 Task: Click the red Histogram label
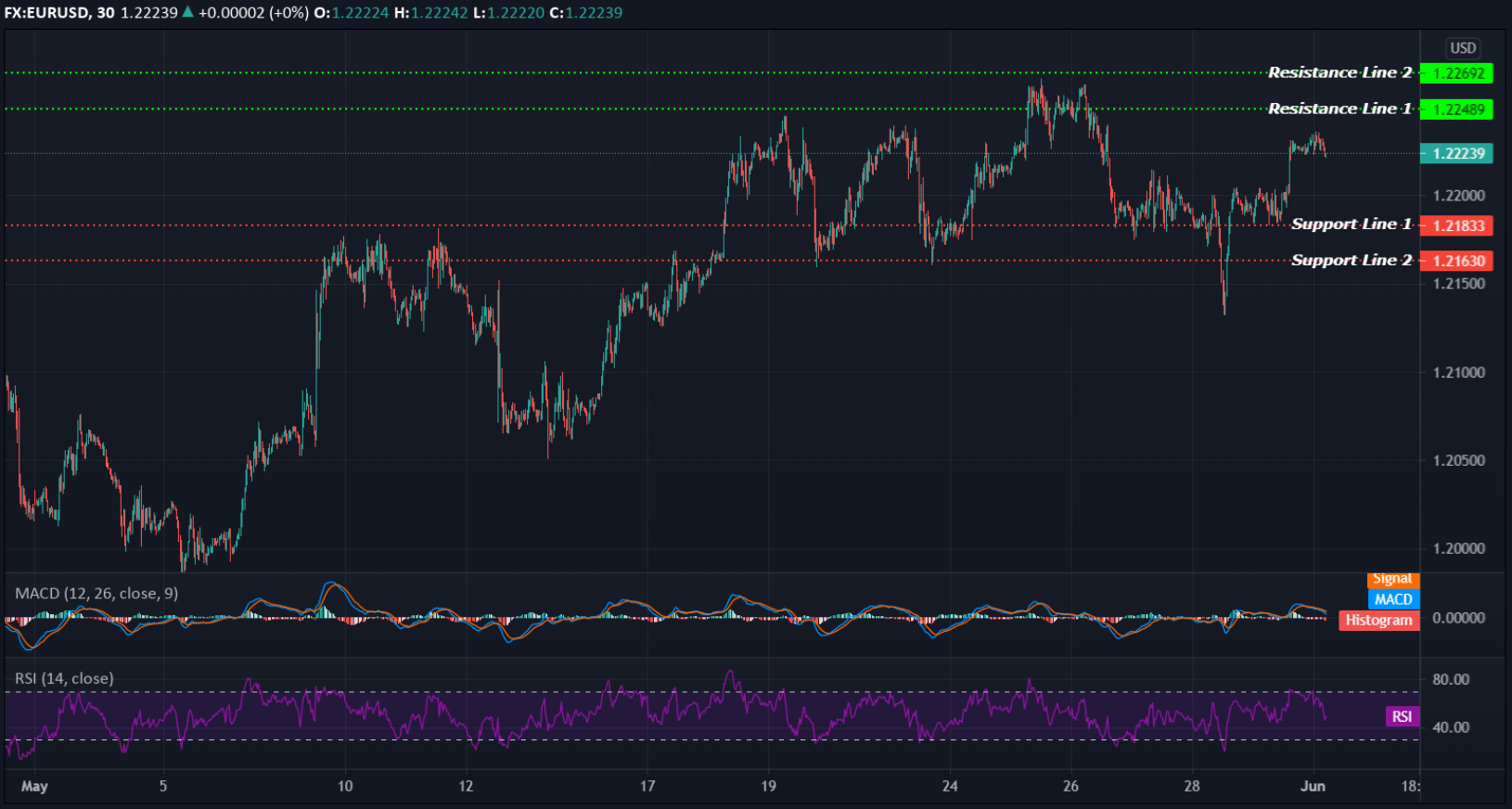1379,621
